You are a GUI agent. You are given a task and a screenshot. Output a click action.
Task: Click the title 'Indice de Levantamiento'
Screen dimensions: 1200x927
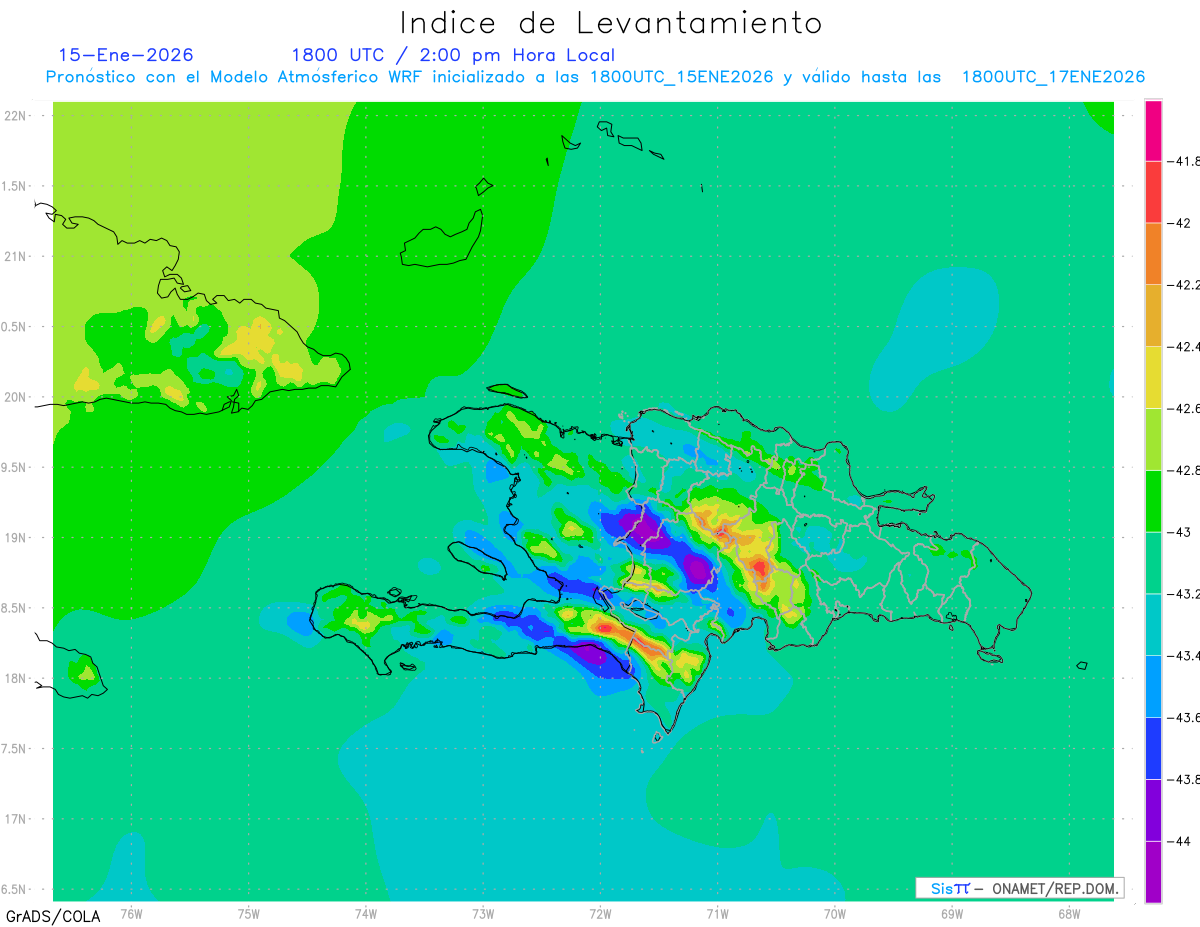tap(611, 23)
